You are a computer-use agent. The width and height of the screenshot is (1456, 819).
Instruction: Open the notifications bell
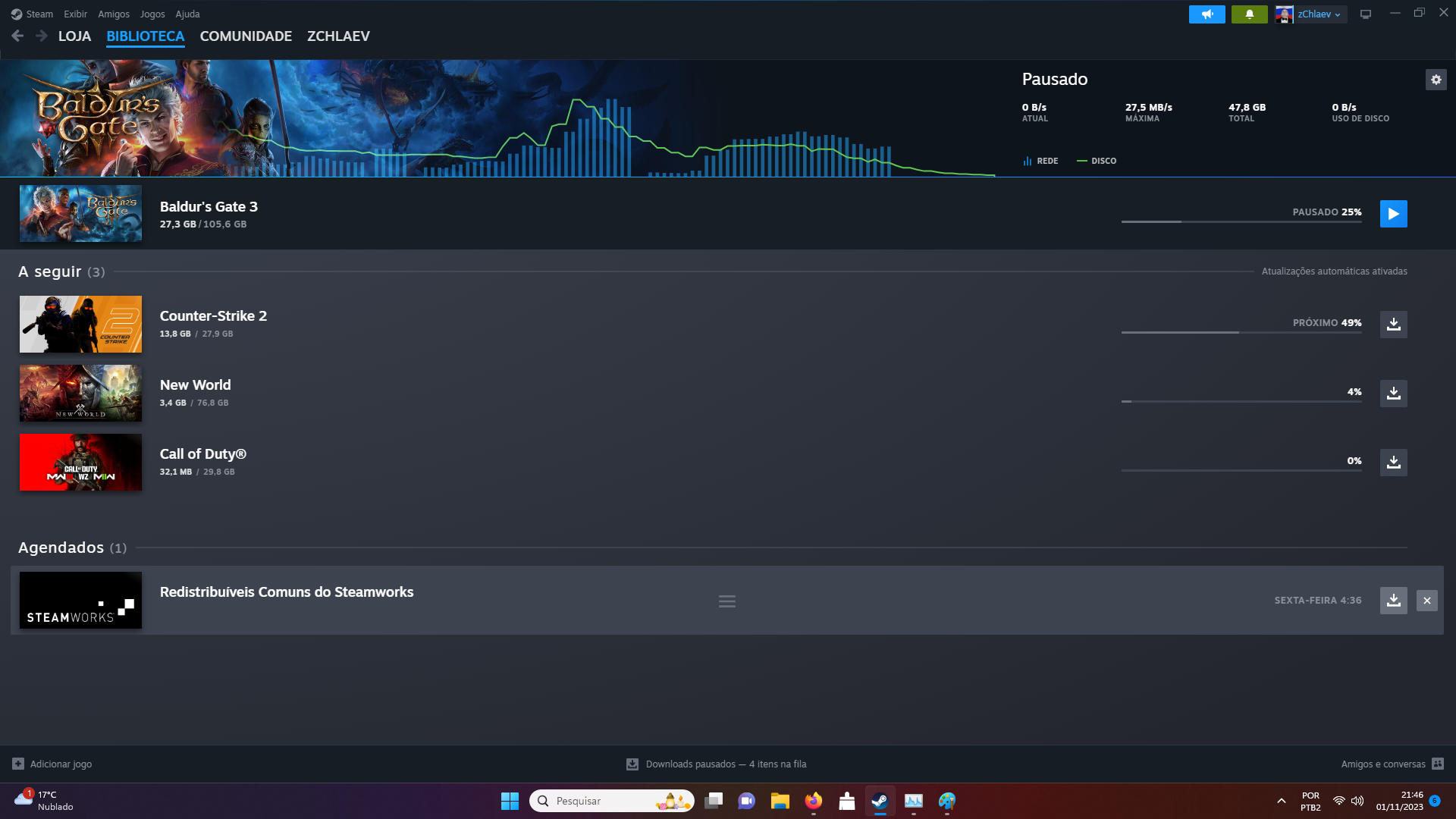point(1249,14)
